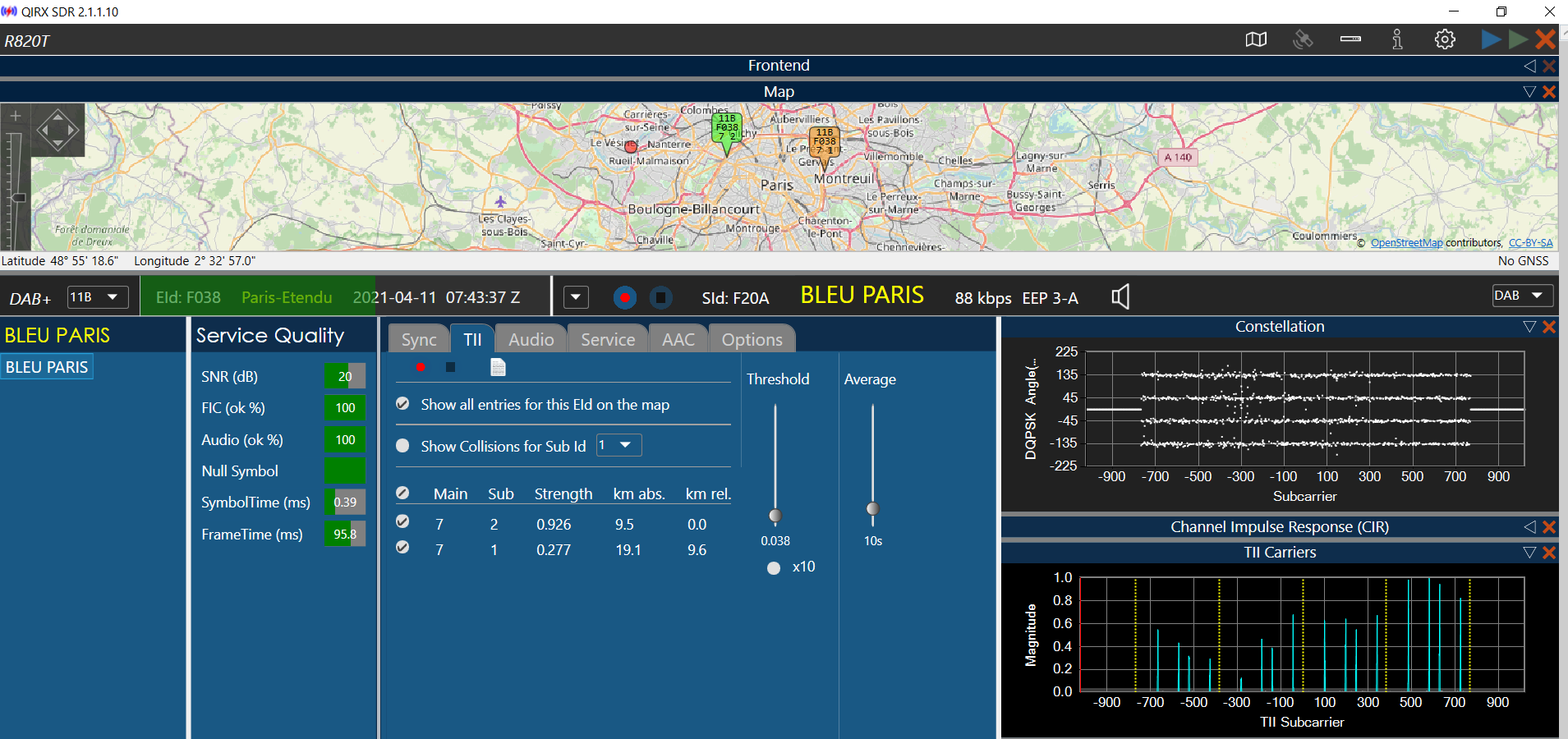1568x739 pixels.
Task: Close the Constellation panel
Action: [x=1549, y=327]
